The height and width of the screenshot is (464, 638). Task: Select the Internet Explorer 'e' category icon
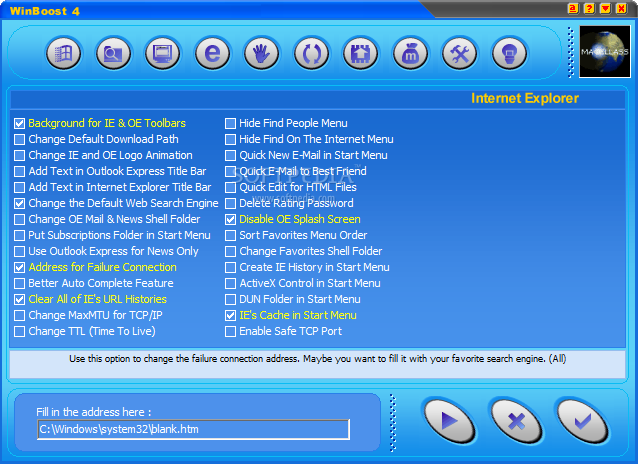[x=212, y=53]
